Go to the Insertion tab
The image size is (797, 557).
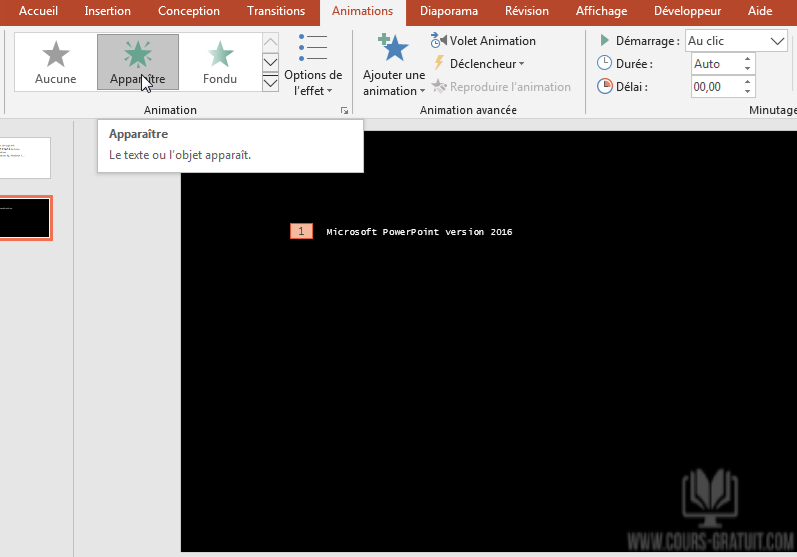click(108, 12)
